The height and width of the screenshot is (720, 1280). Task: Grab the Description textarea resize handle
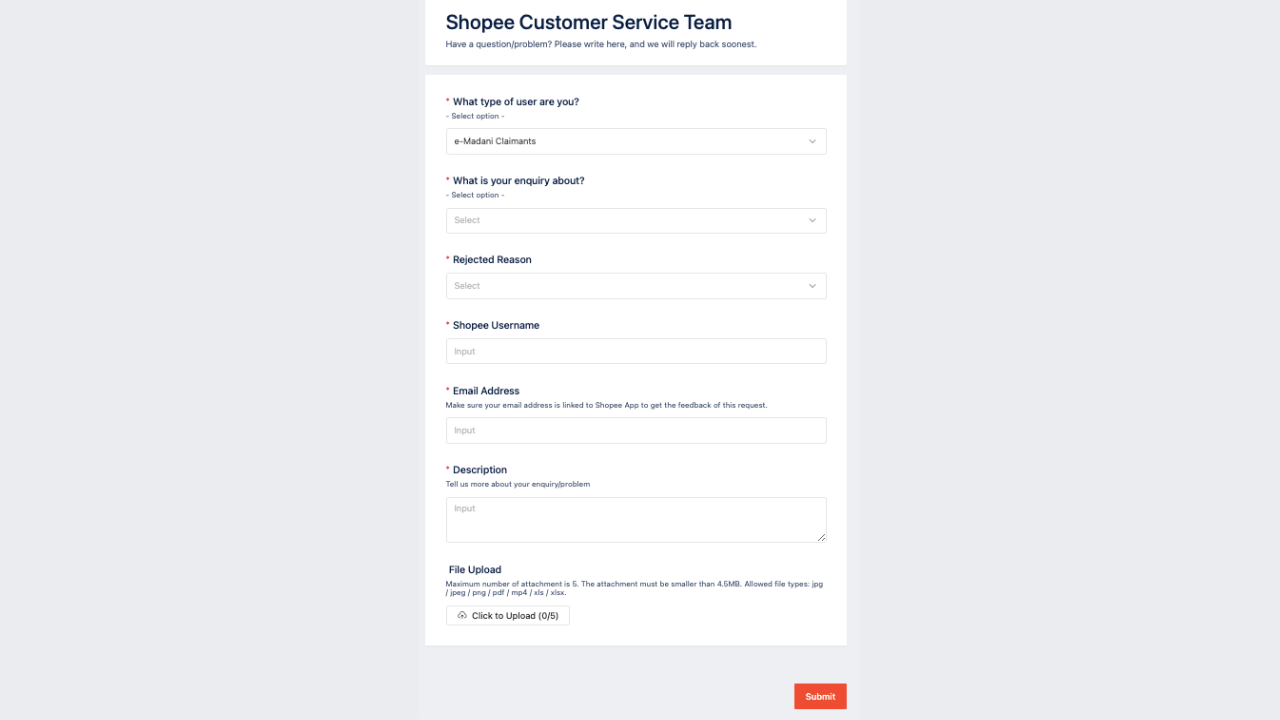point(822,538)
